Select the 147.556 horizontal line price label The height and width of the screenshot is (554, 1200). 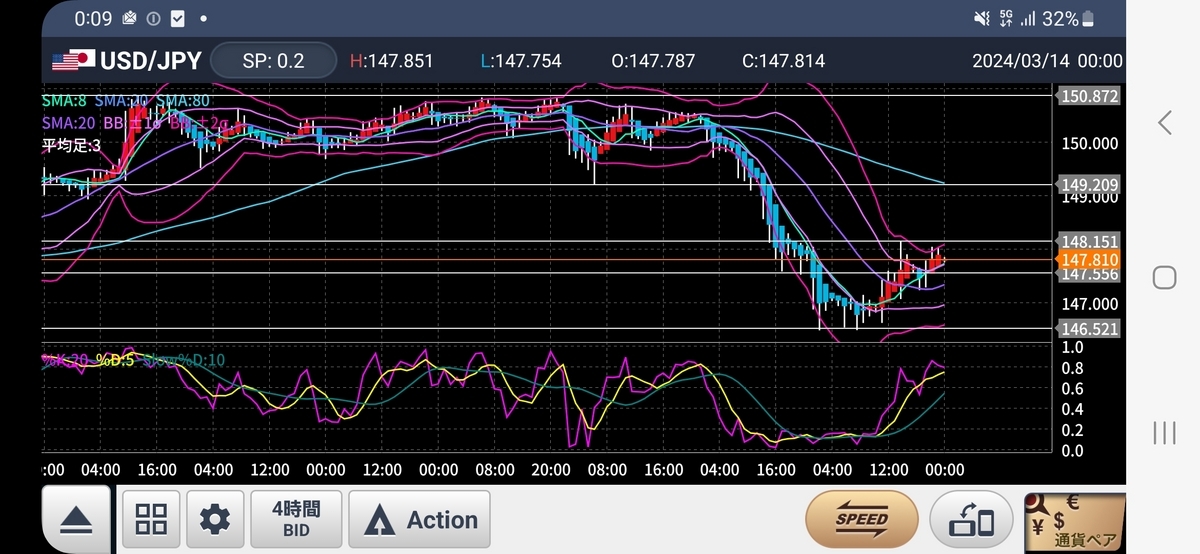click(x=1088, y=274)
